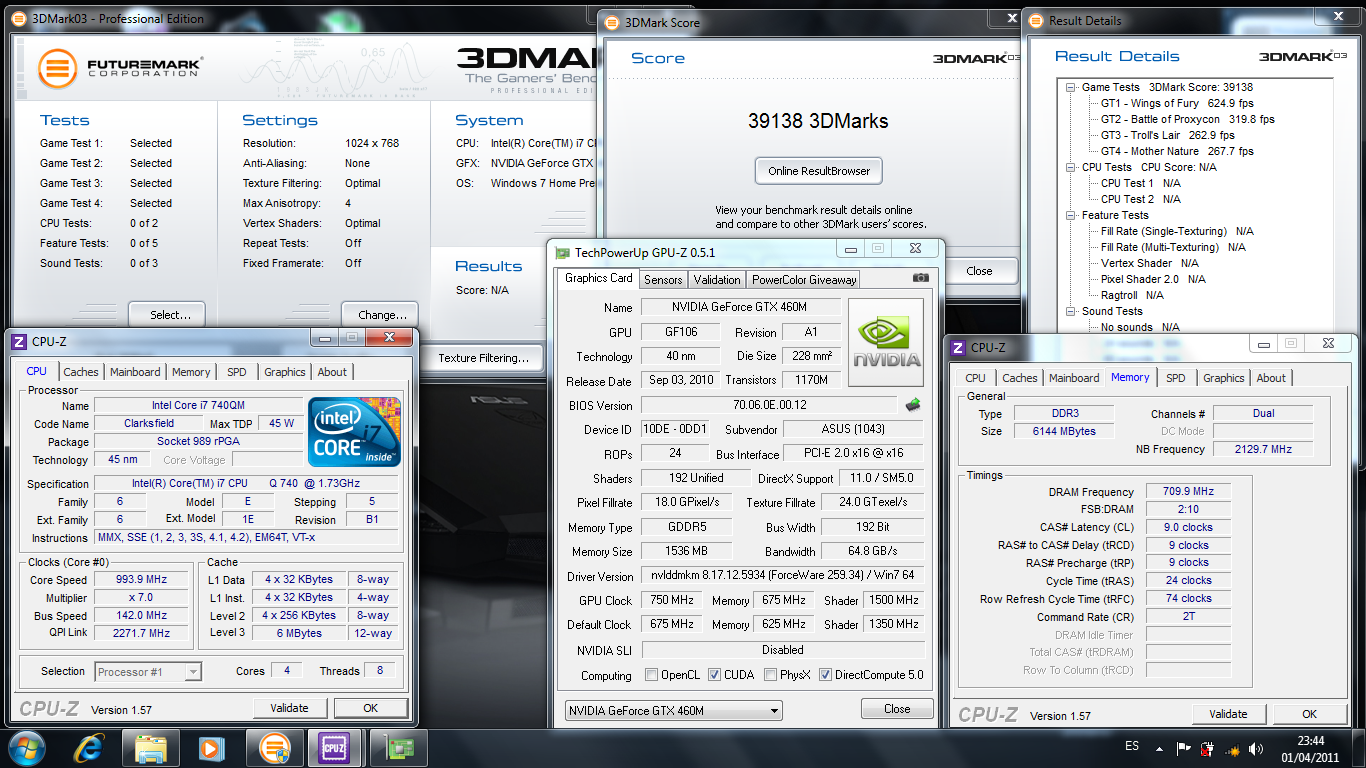The image size is (1366, 768).
Task: Click the GPU-Z title bar app icon
Action: point(563,253)
